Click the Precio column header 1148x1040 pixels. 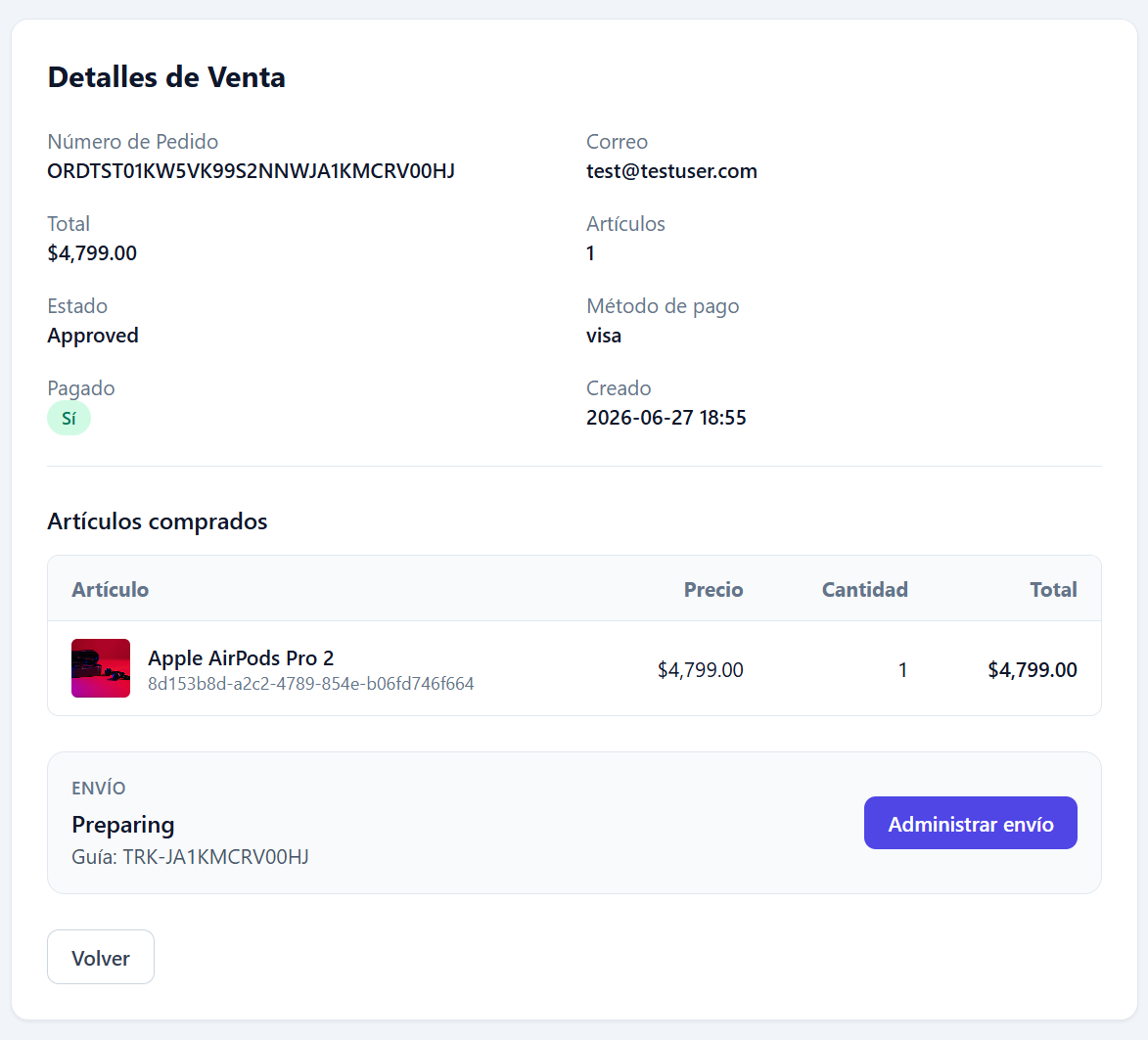pyautogui.click(x=713, y=589)
